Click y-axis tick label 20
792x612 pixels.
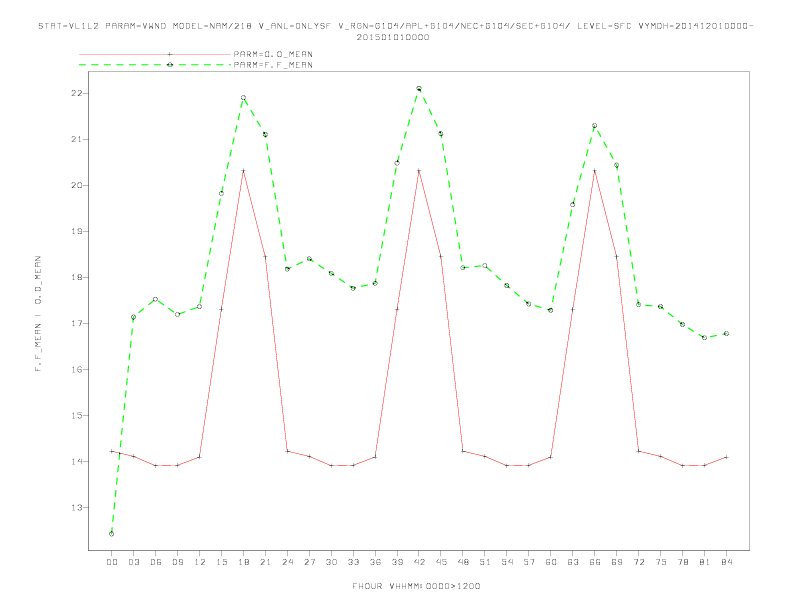pyautogui.click(x=76, y=185)
